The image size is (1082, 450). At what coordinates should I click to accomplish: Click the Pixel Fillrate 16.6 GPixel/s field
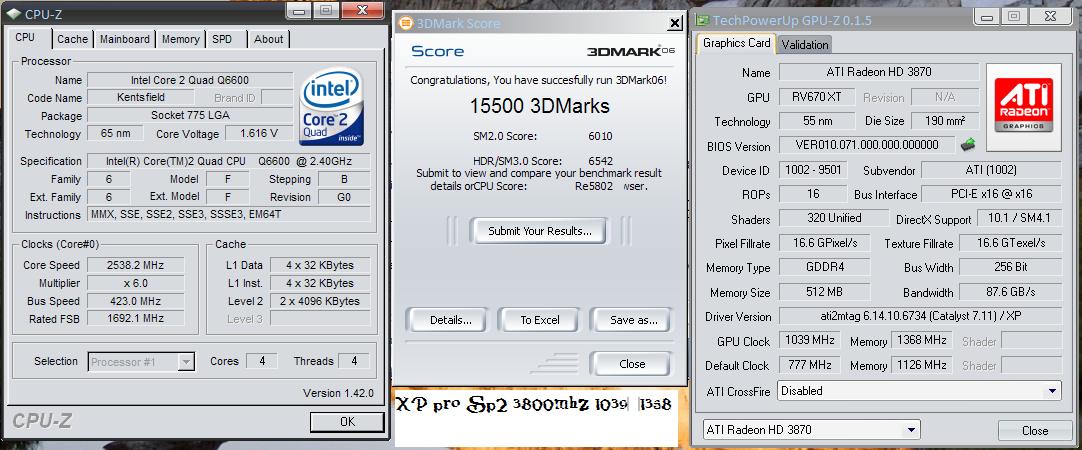click(x=824, y=243)
